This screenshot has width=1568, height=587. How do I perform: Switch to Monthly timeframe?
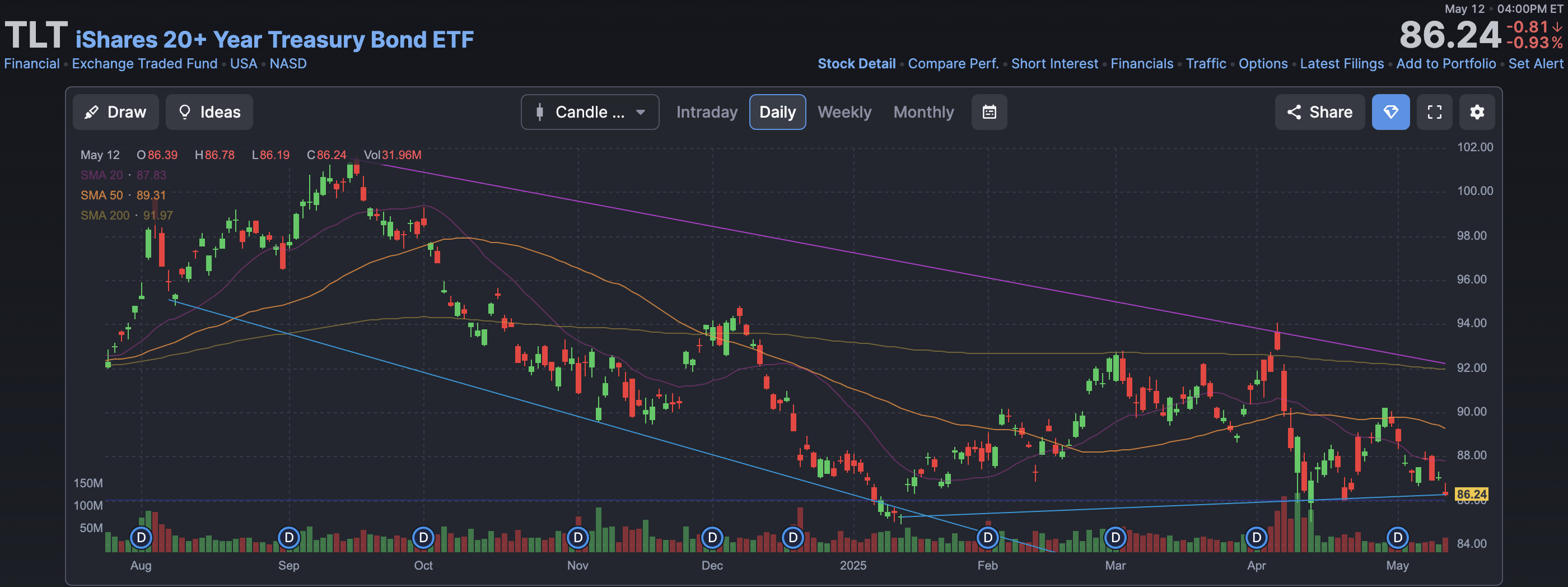point(923,112)
